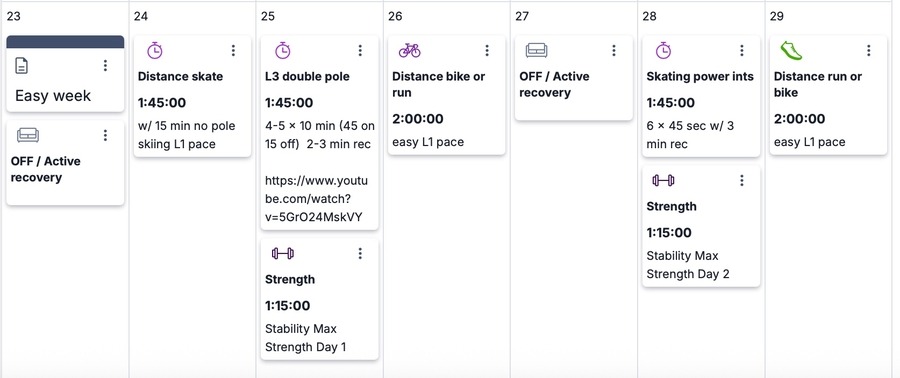Click the stopwatch icon on Distance skate

click(154, 50)
